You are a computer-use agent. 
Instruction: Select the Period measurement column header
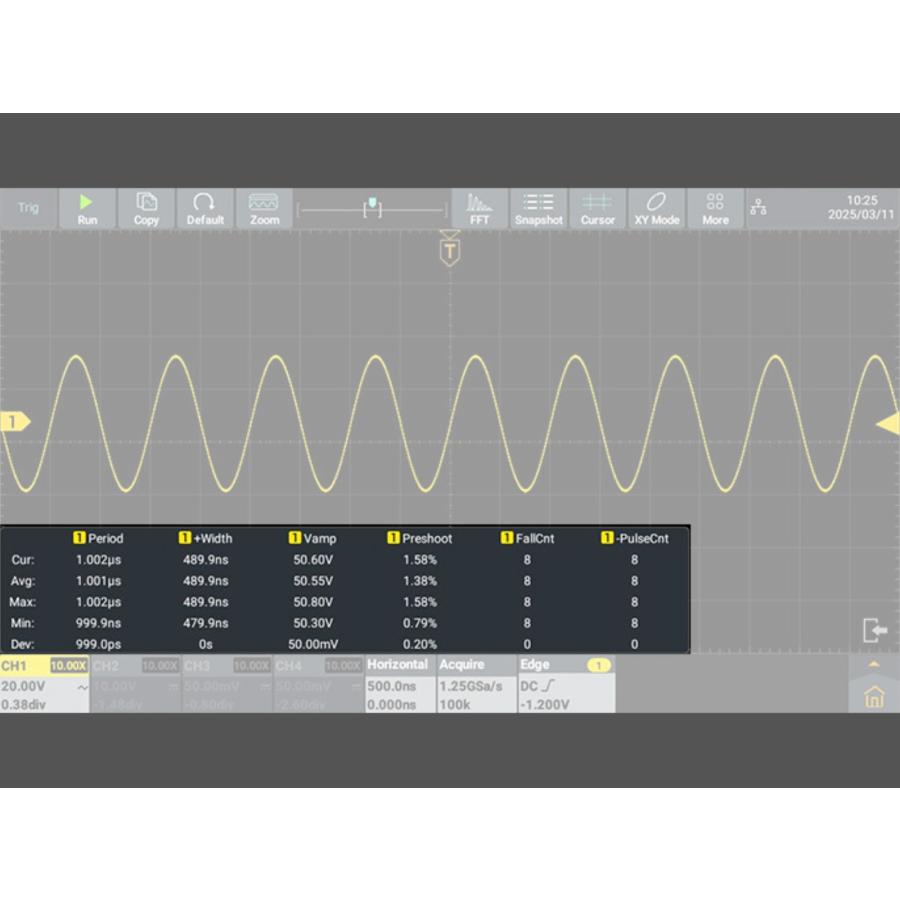pos(99,538)
